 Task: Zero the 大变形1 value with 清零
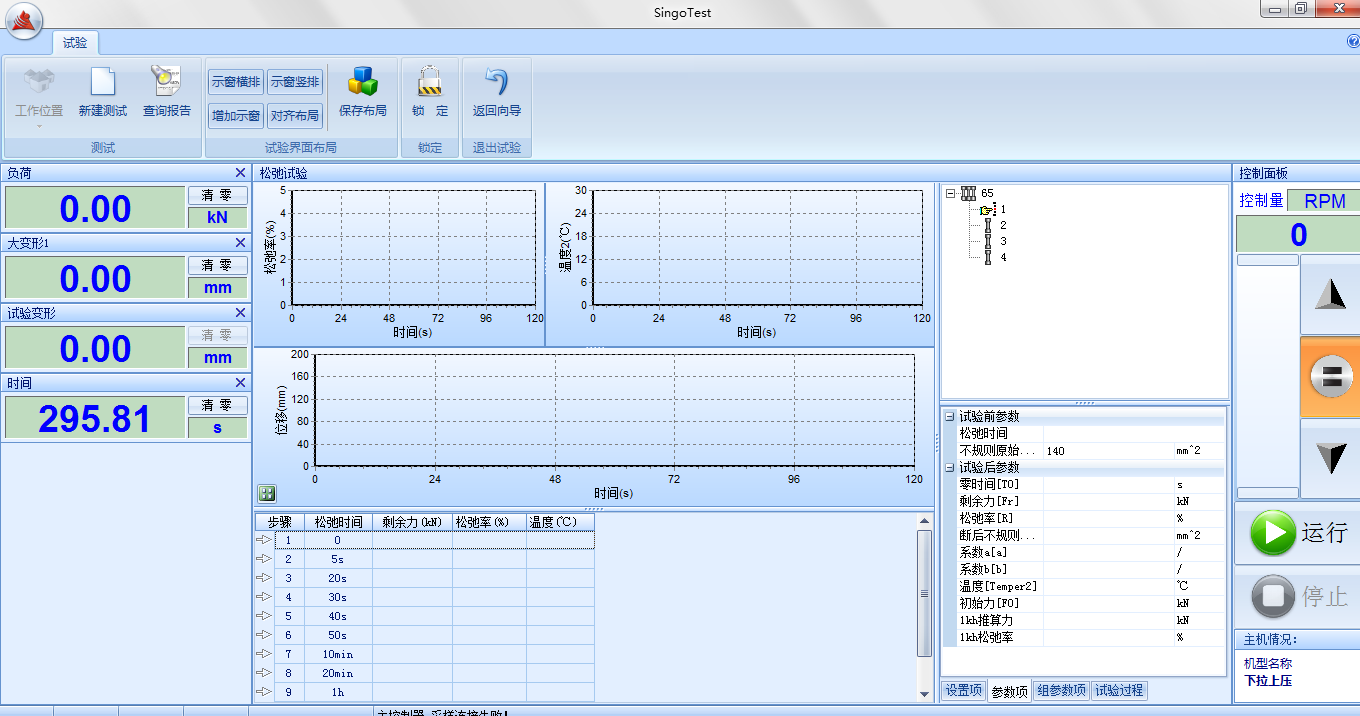pyautogui.click(x=218, y=265)
